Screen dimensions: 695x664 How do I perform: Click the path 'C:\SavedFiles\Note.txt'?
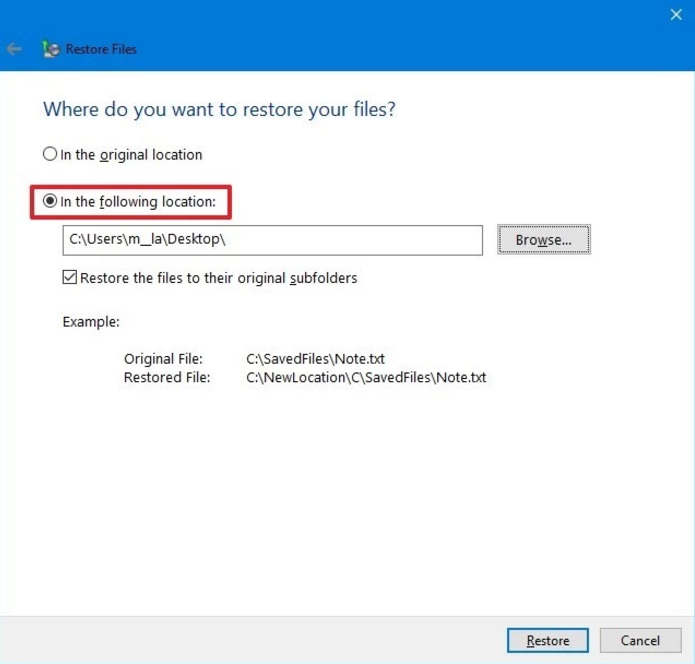[x=315, y=358]
